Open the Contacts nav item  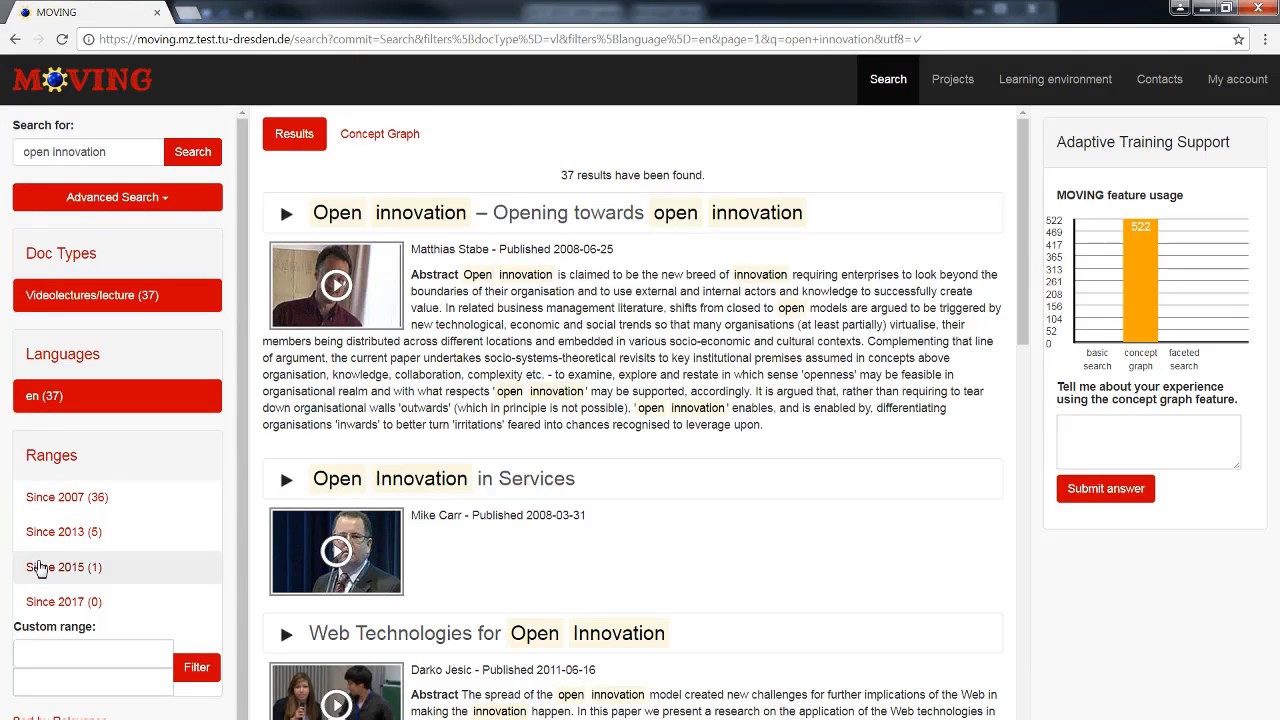pos(1160,79)
